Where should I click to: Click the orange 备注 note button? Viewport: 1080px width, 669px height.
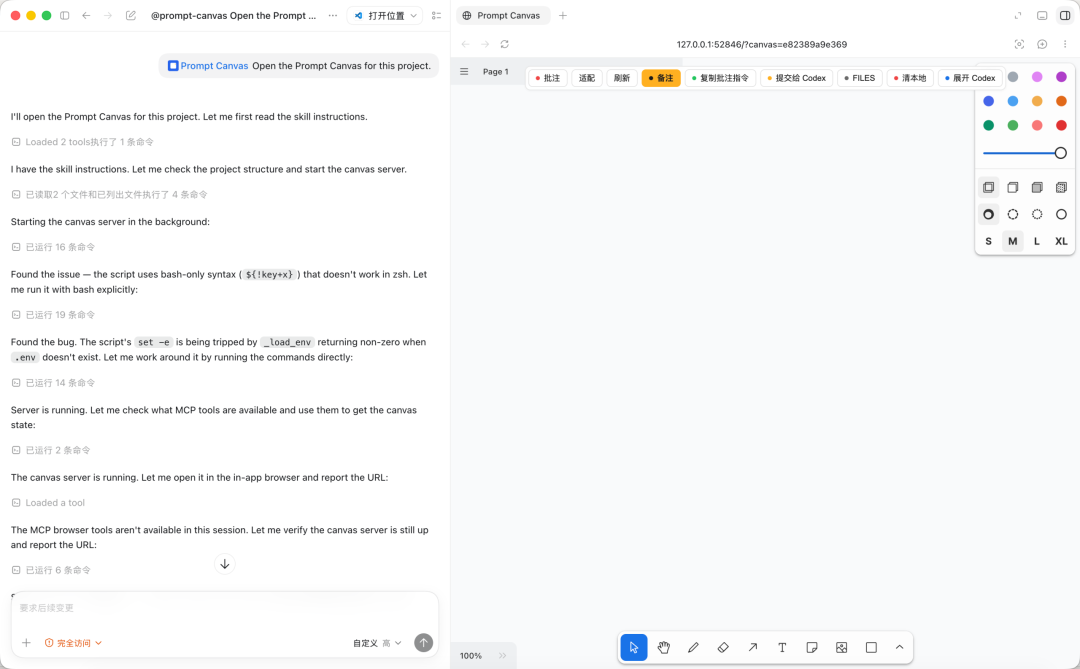[661, 78]
